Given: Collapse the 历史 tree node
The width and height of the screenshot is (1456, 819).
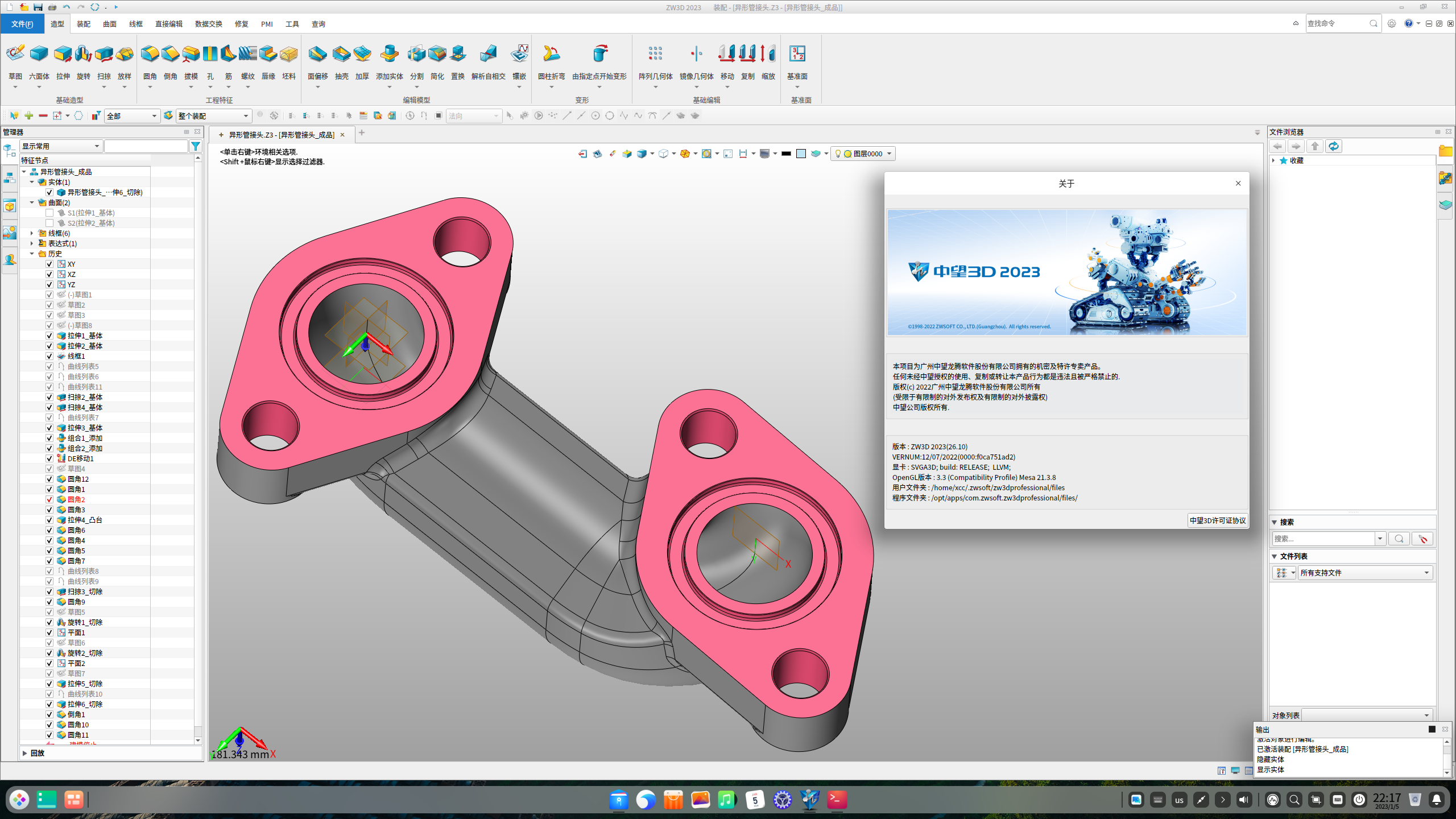Looking at the screenshot, I should coord(32,254).
